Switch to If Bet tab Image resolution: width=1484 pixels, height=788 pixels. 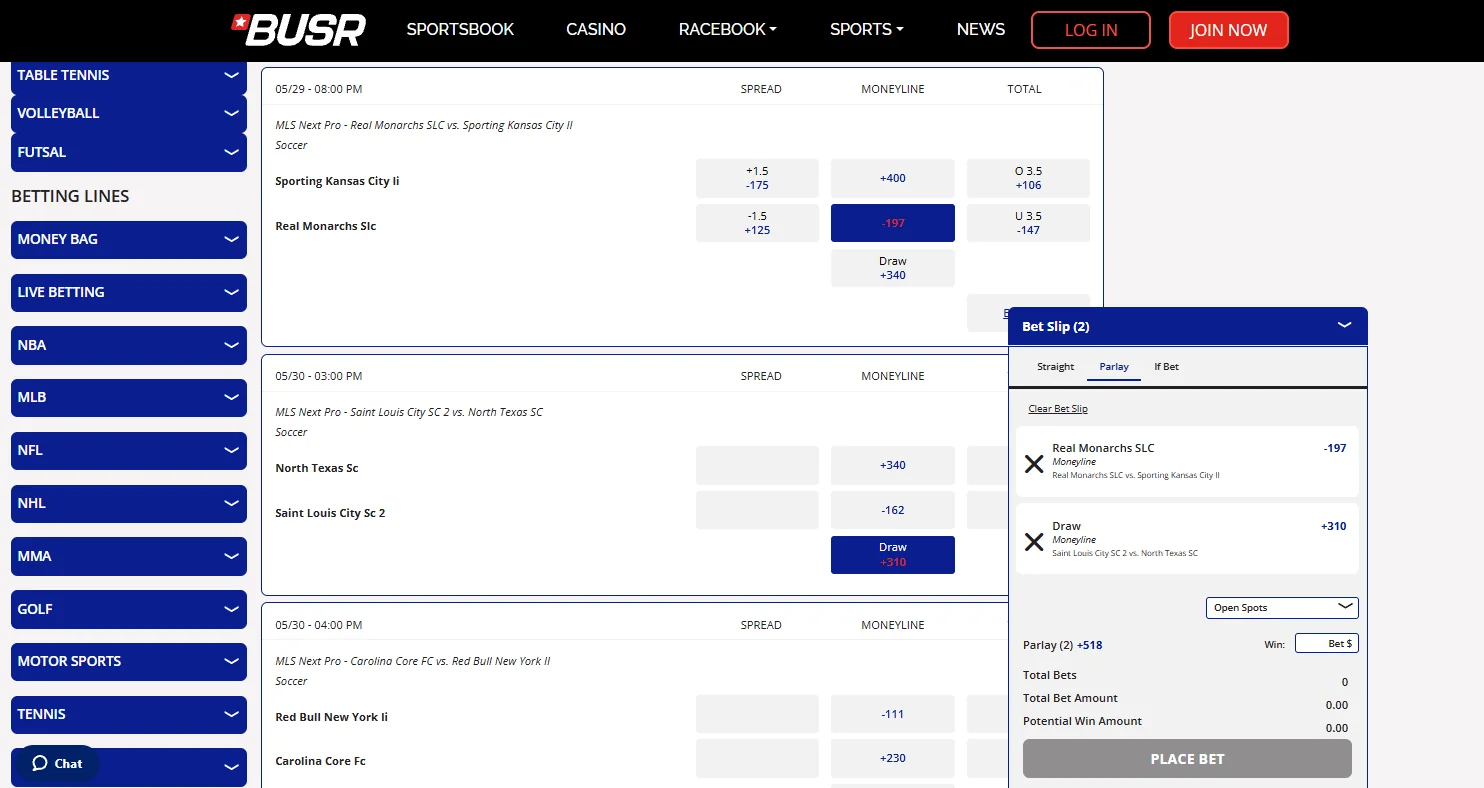click(1166, 367)
